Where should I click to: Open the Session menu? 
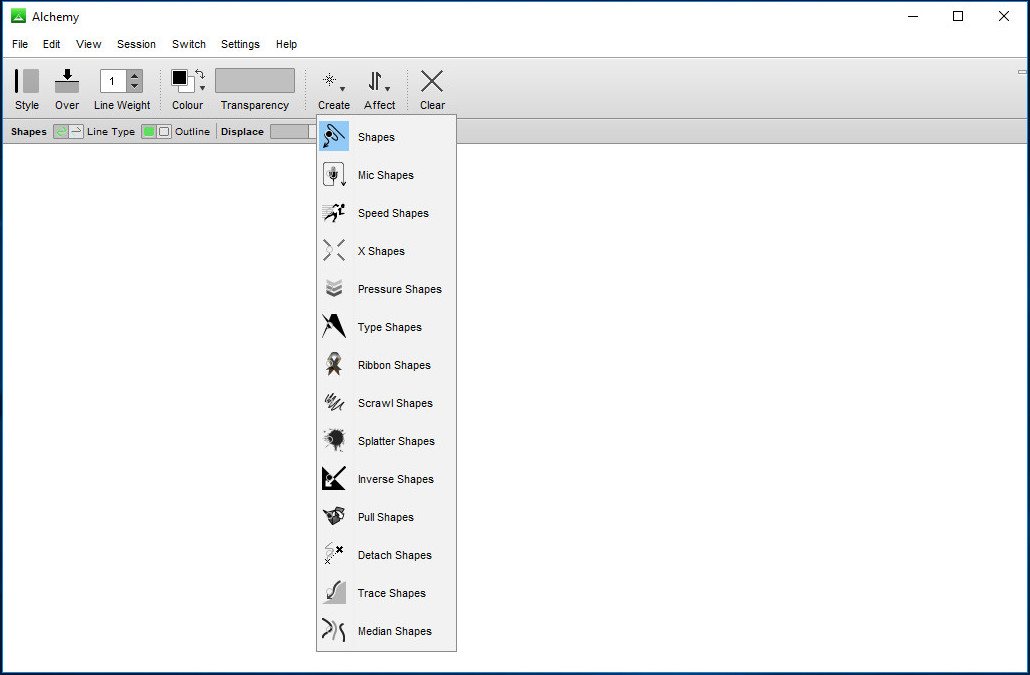tap(136, 44)
